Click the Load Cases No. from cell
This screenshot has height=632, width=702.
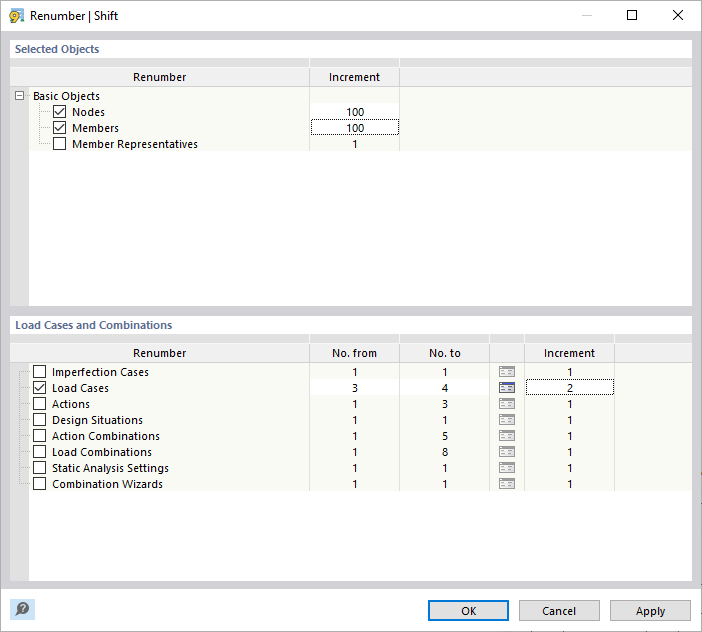click(x=354, y=388)
